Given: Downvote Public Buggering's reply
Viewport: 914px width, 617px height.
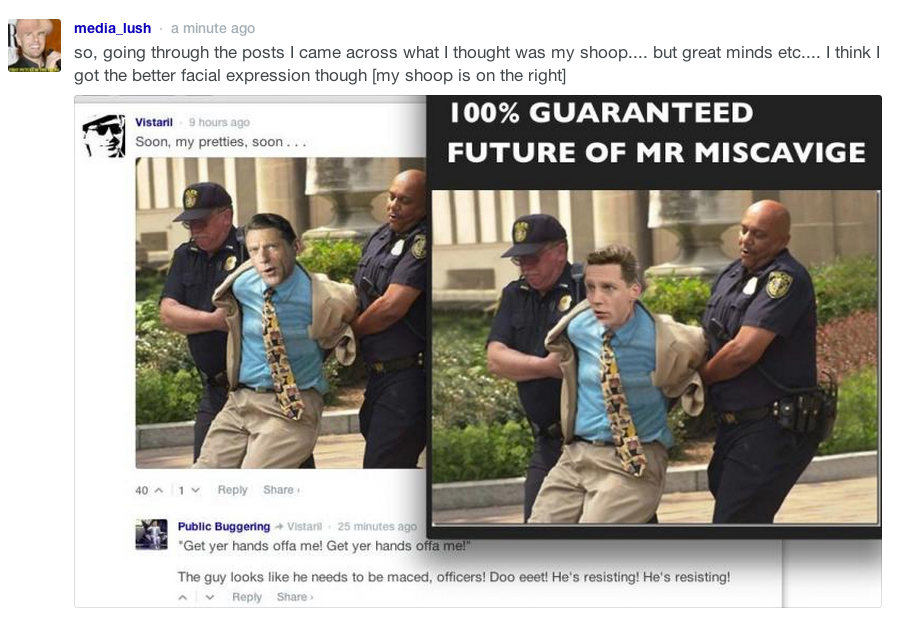Looking at the screenshot, I should (x=210, y=597).
